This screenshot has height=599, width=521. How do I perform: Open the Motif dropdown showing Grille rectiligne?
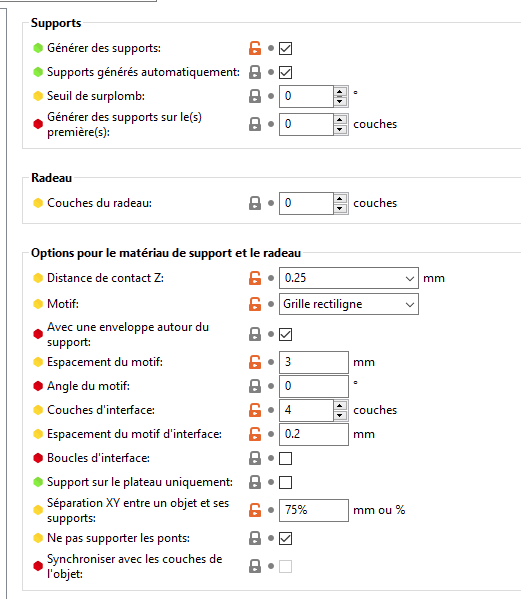pyautogui.click(x=349, y=304)
